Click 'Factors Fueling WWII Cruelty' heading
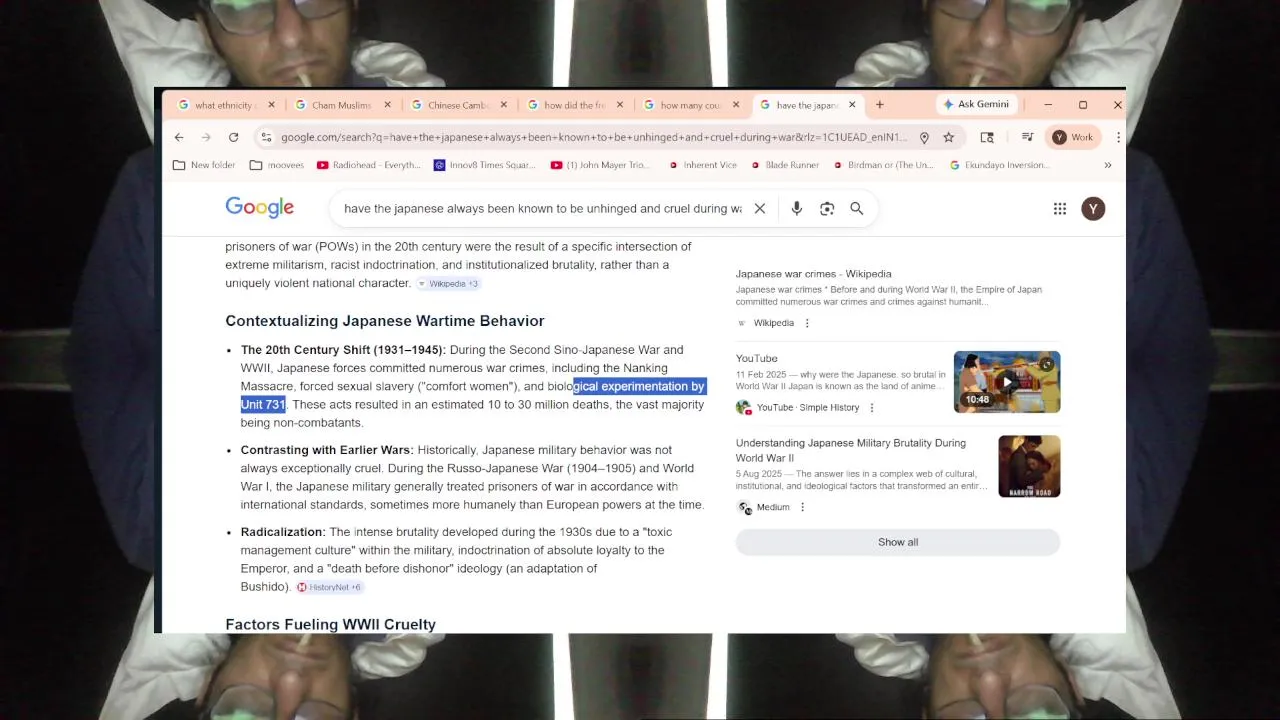Viewport: 1280px width, 720px height. [x=331, y=624]
